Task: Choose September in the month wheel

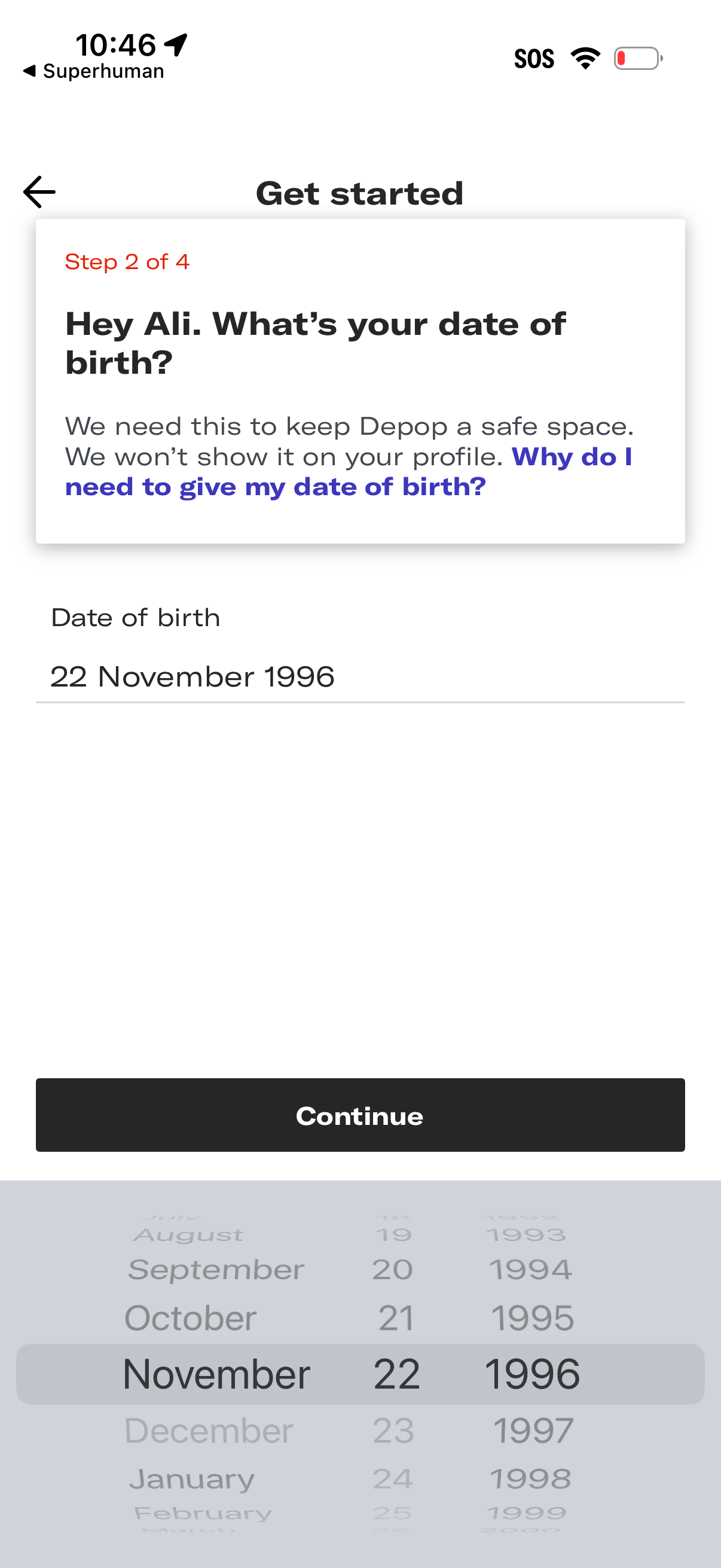Action: [216, 1270]
